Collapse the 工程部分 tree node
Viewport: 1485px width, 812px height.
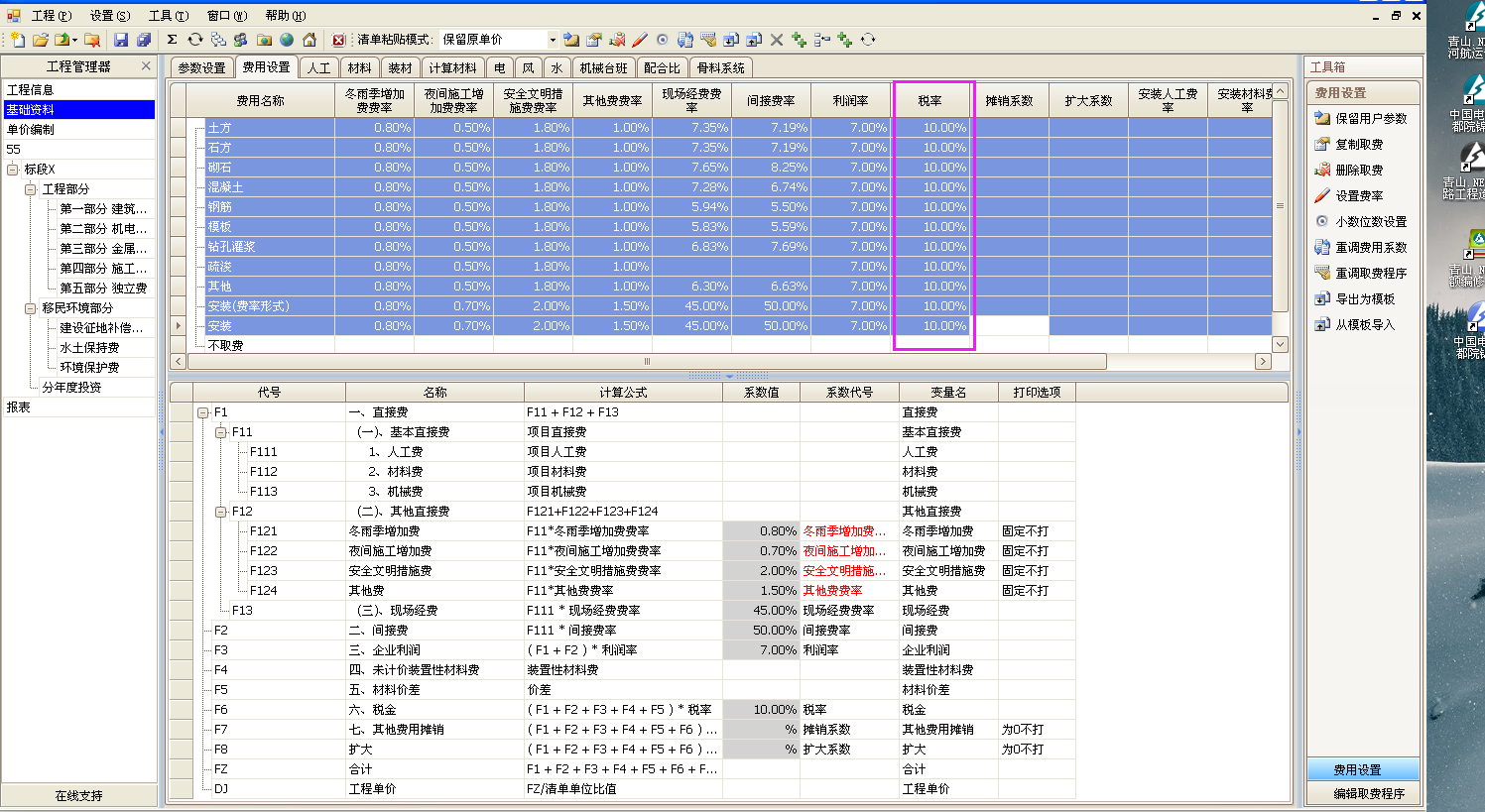(31, 189)
